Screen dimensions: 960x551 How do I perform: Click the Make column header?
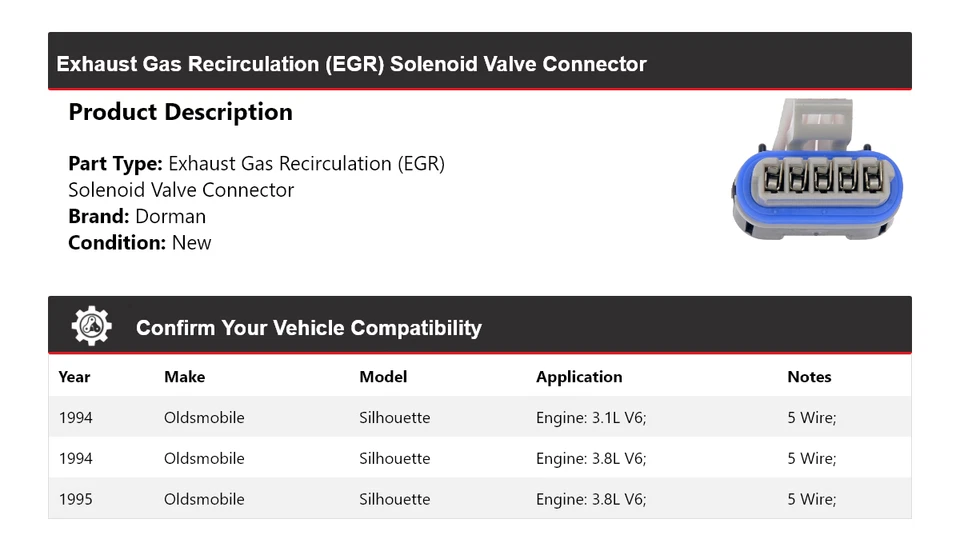coord(184,377)
